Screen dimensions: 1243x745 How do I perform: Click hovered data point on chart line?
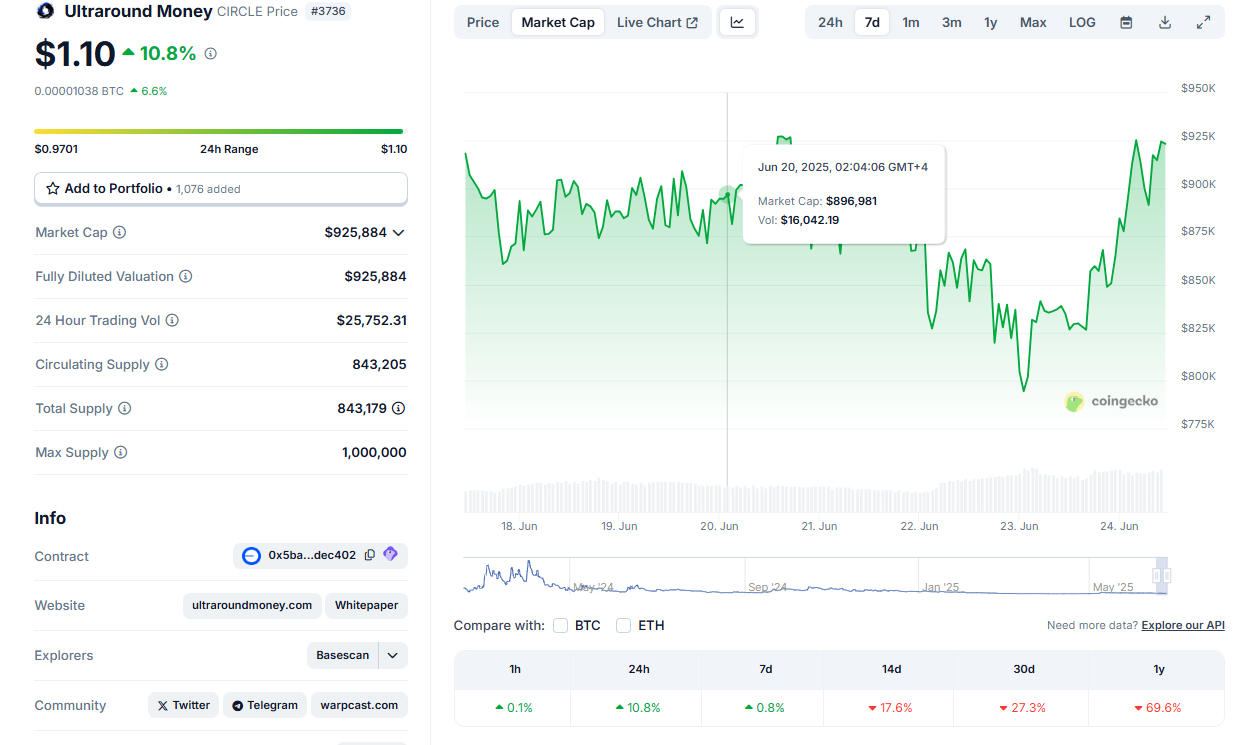coord(727,193)
